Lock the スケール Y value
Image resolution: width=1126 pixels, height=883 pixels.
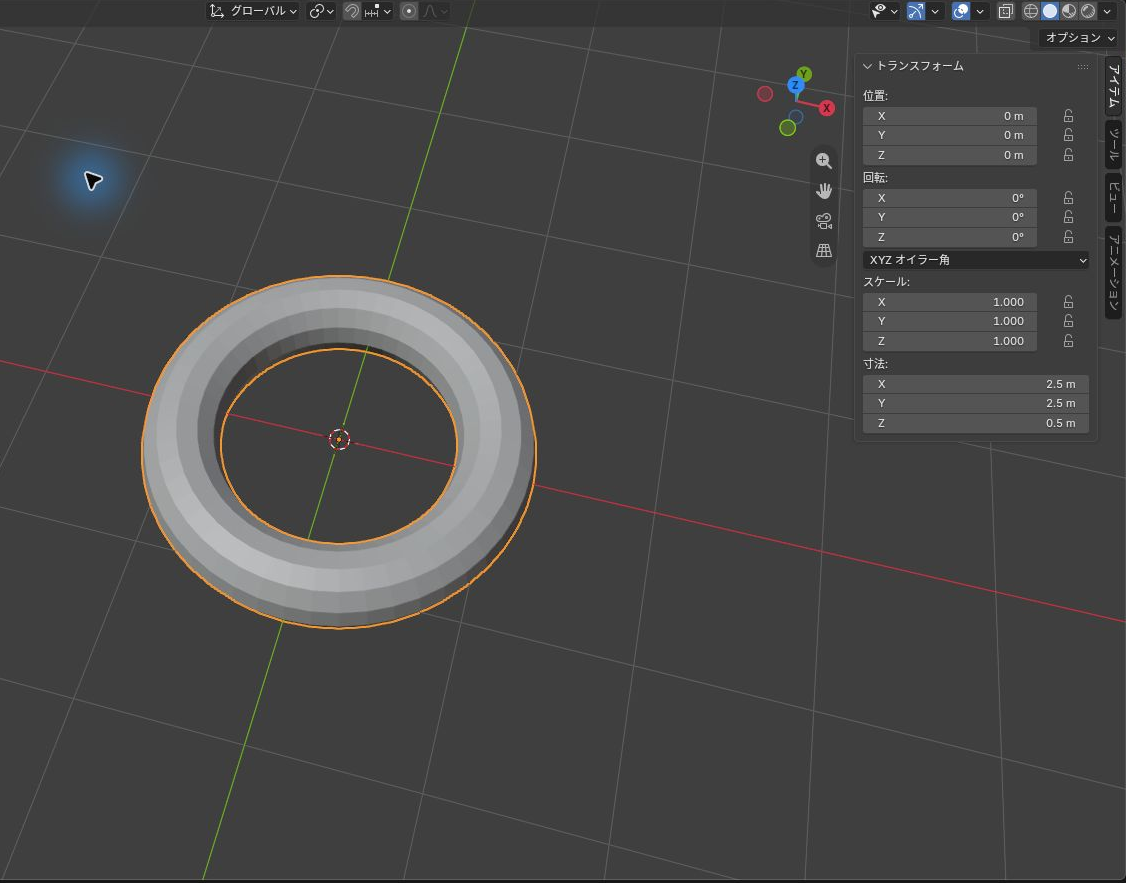(1069, 322)
